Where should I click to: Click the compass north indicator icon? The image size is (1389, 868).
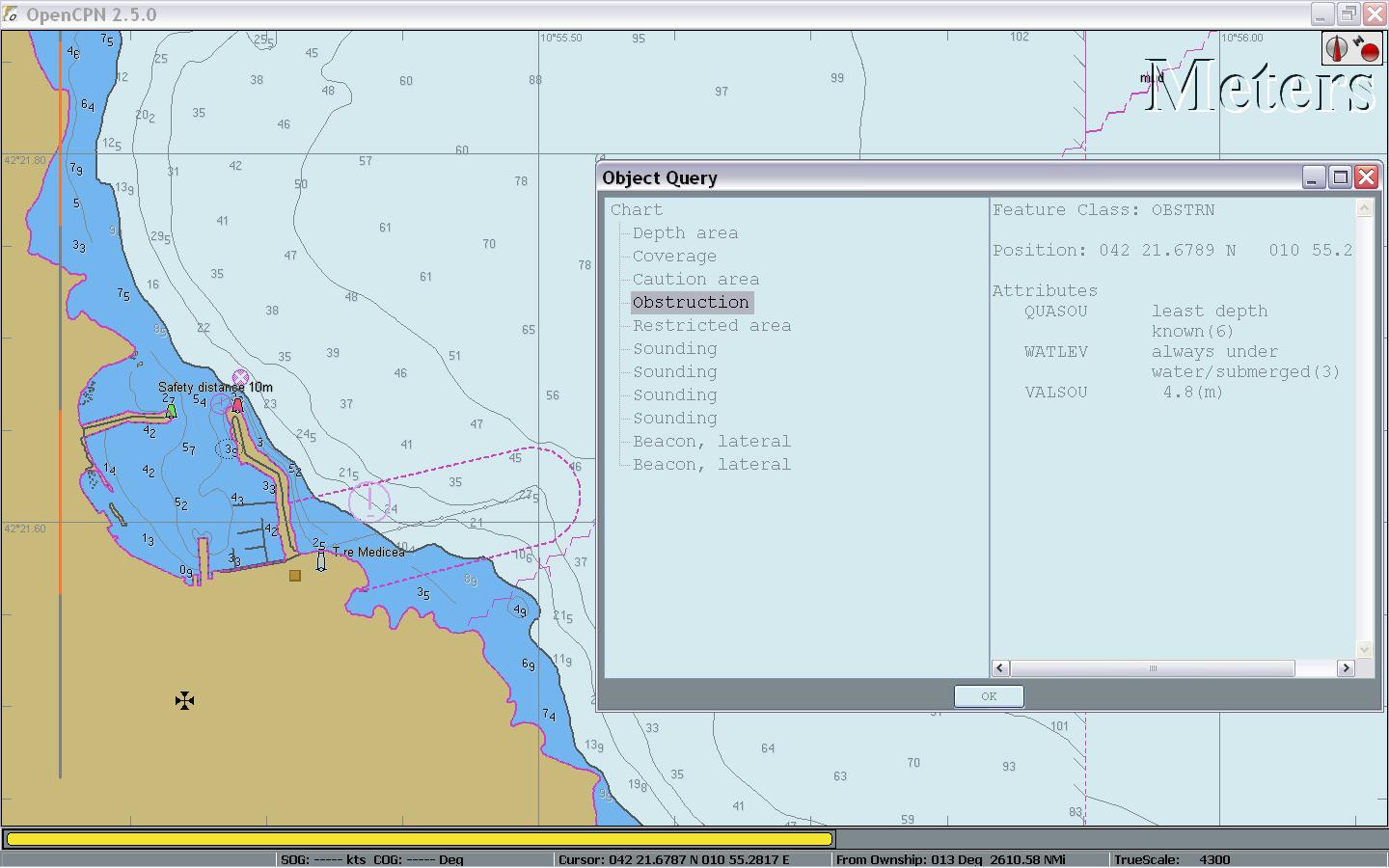(1337, 47)
